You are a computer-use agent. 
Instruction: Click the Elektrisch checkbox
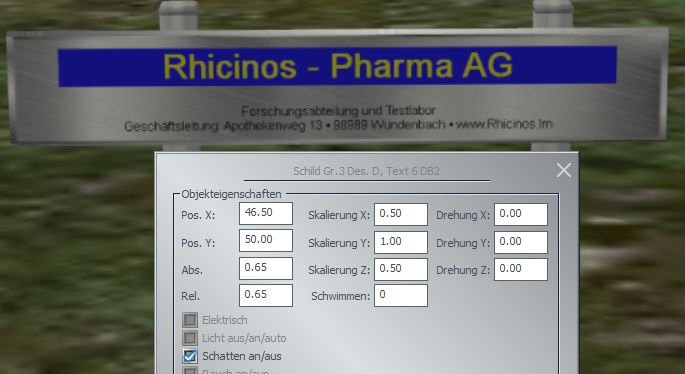point(190,320)
